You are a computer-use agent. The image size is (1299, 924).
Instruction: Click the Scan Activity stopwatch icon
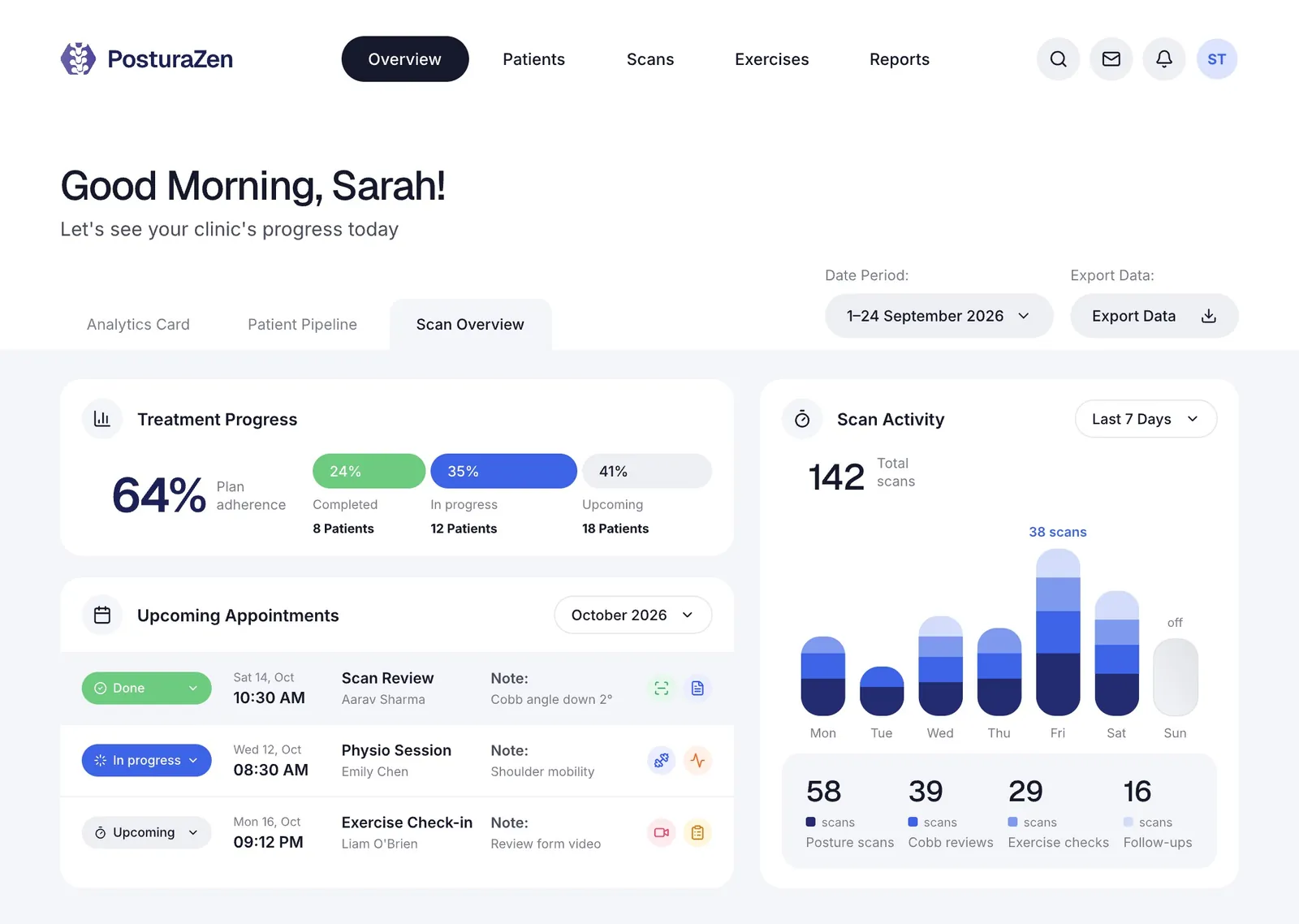point(802,419)
